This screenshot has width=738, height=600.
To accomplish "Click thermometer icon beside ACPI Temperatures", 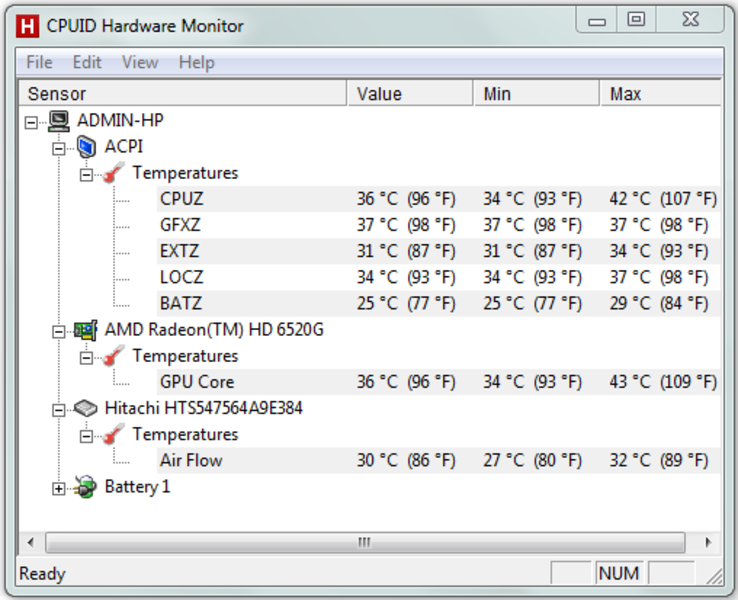I will tap(113, 173).
